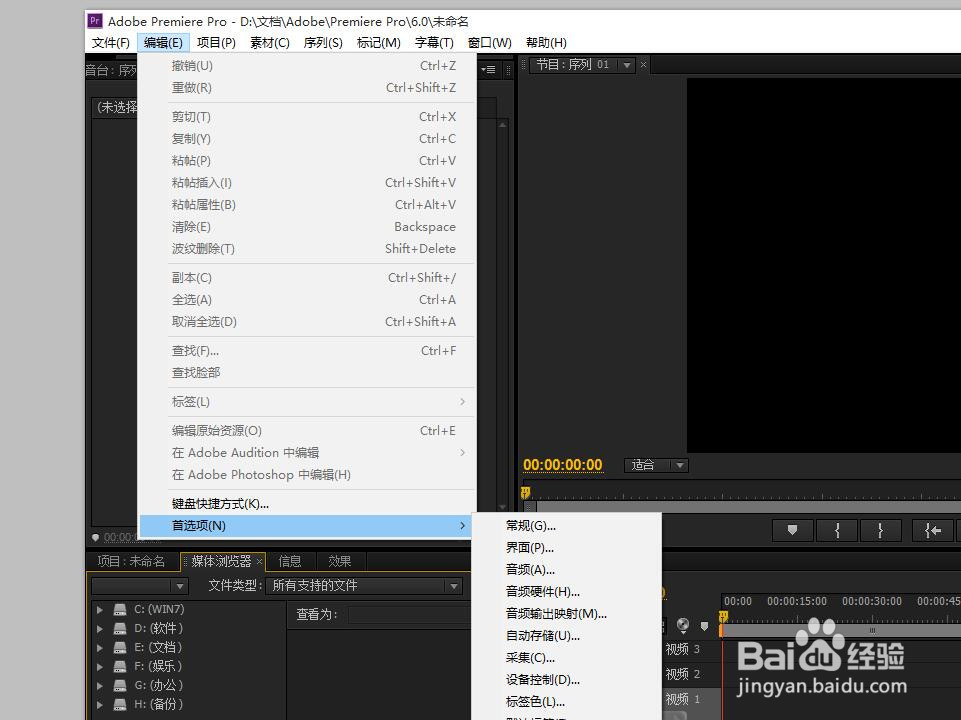This screenshot has height=720, width=961.
Task: Click the E: (文档) drive icon
Action: [120, 647]
